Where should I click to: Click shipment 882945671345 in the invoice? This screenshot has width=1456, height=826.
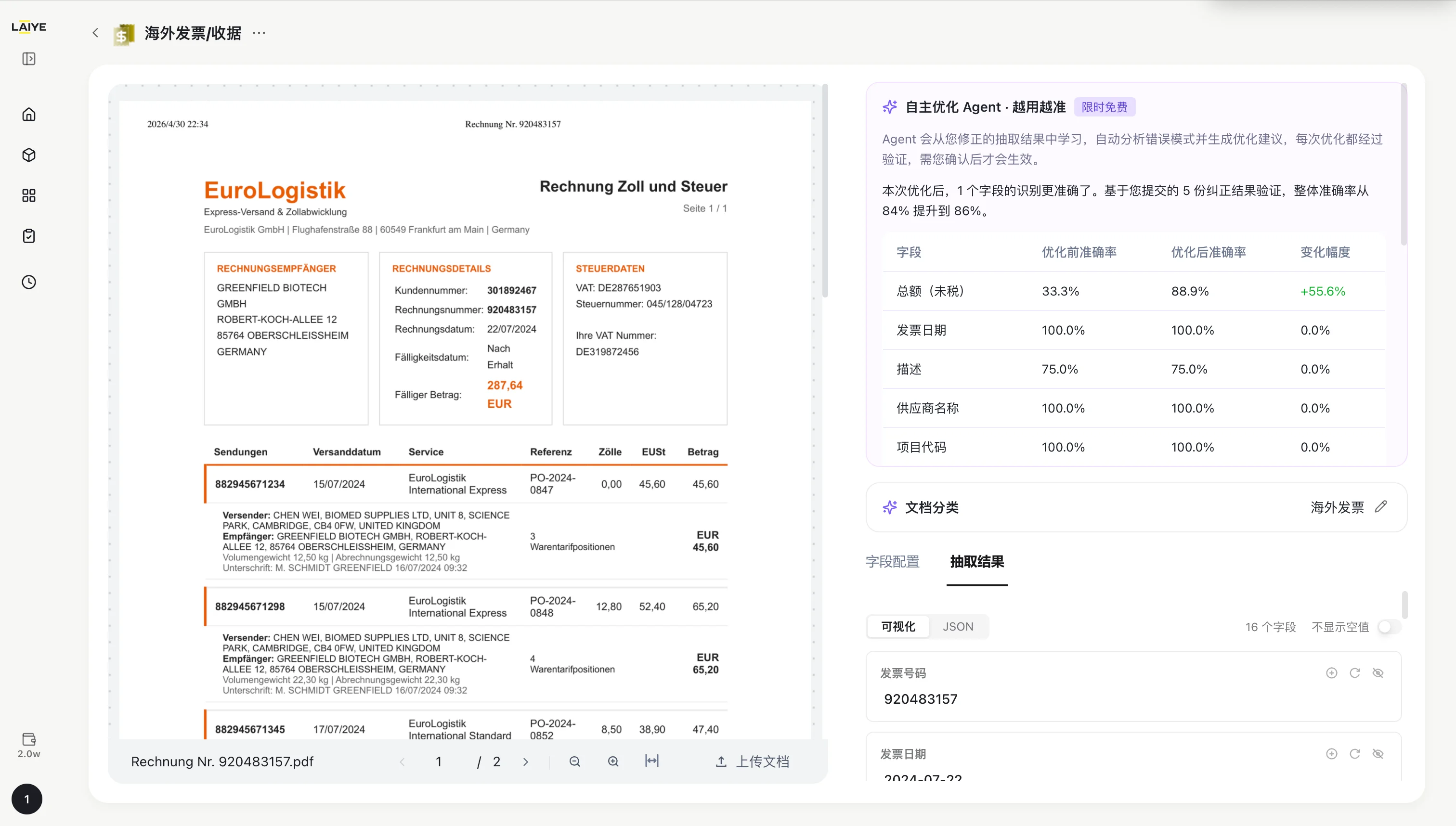[250, 730]
